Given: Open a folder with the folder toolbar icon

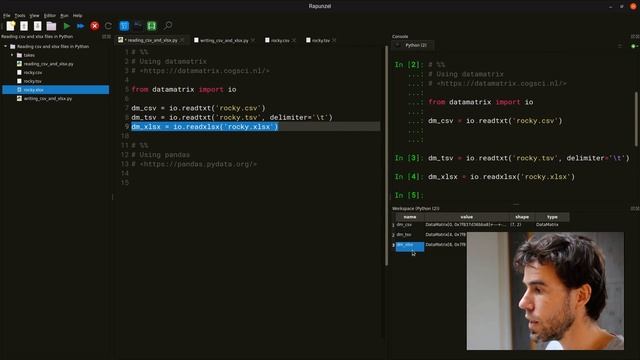Looking at the screenshot, I should pyautogui.click(x=51, y=26).
